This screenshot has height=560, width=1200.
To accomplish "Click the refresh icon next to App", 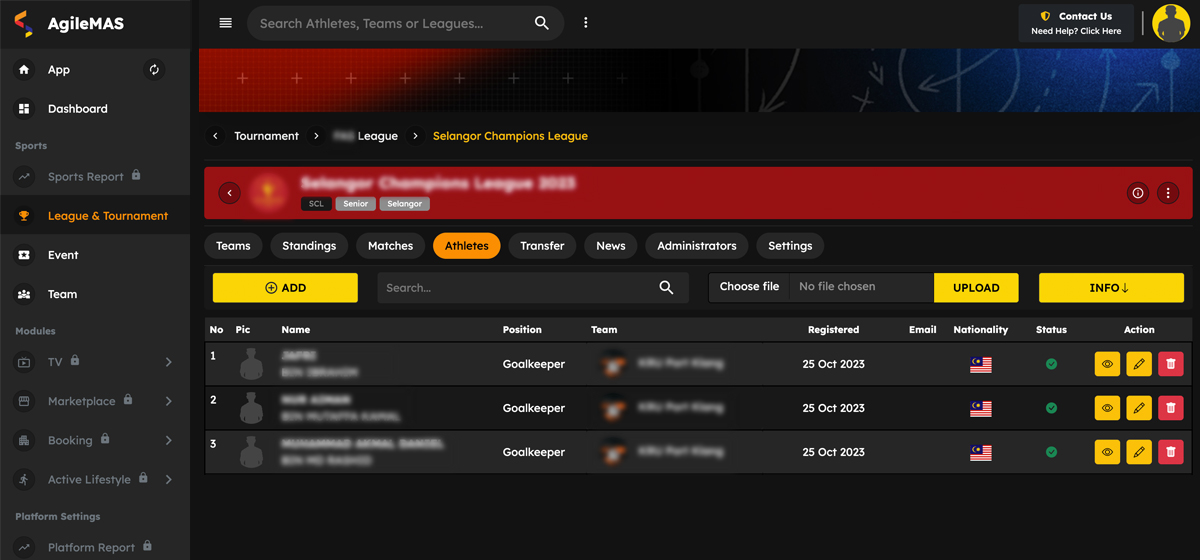I will pyautogui.click(x=154, y=70).
